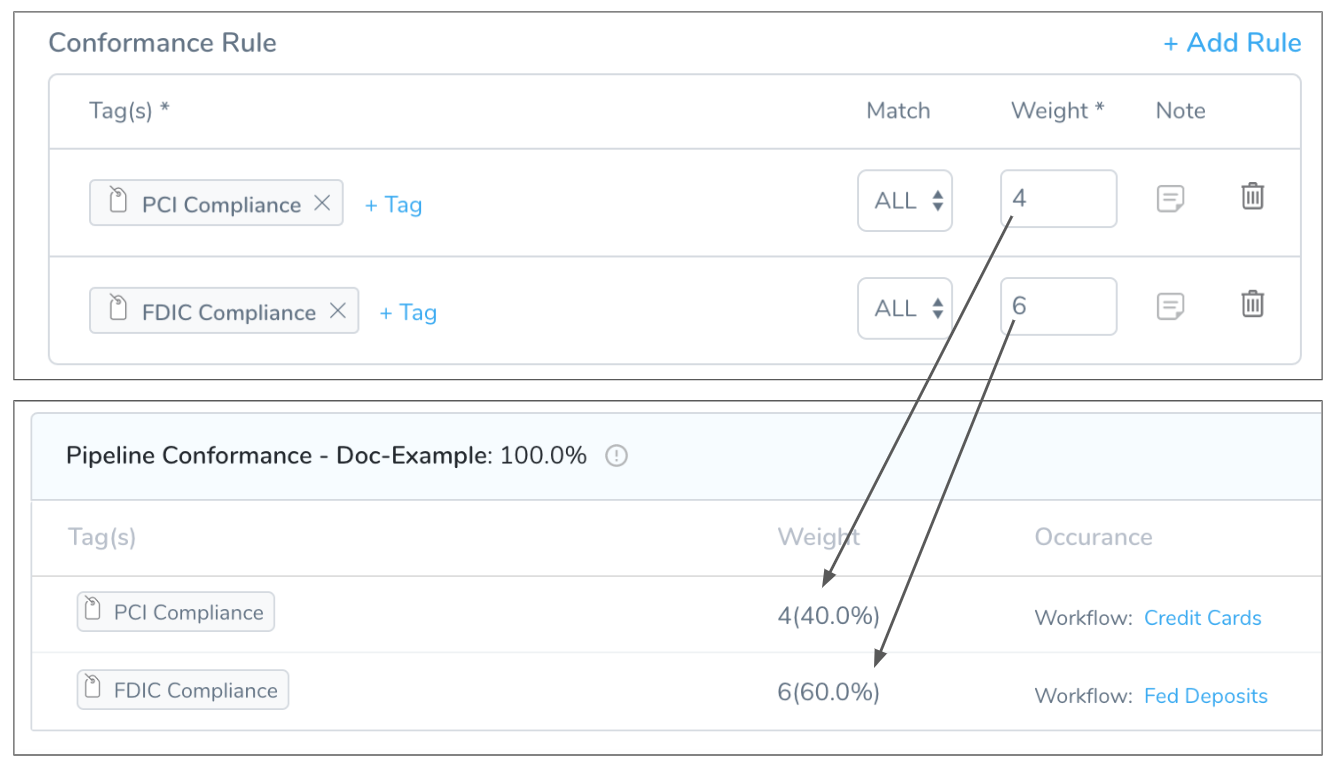Focus weight field containing 4
Image resolution: width=1334 pixels, height=774 pixels.
point(1059,199)
